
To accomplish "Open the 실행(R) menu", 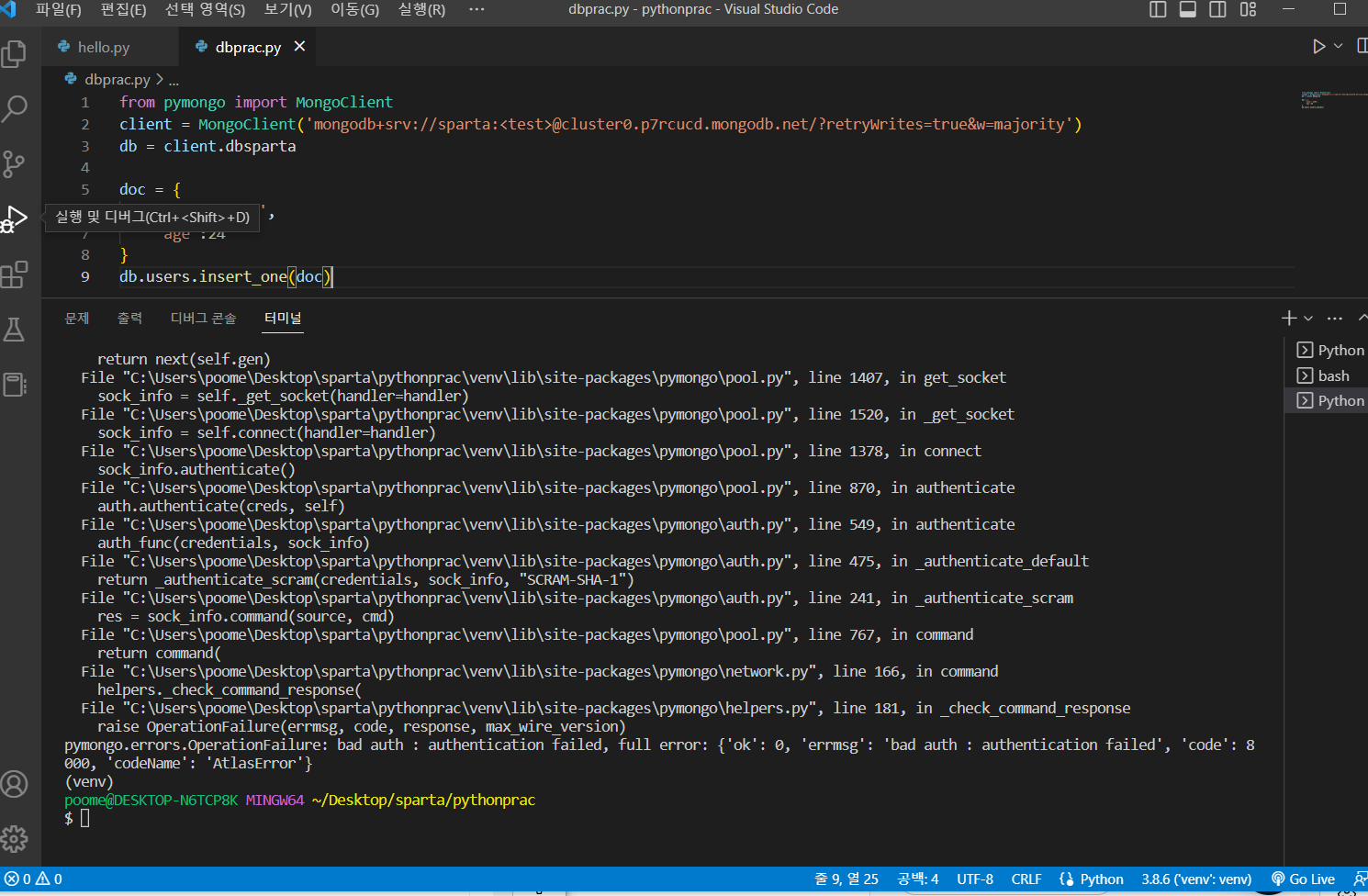I will [x=421, y=9].
